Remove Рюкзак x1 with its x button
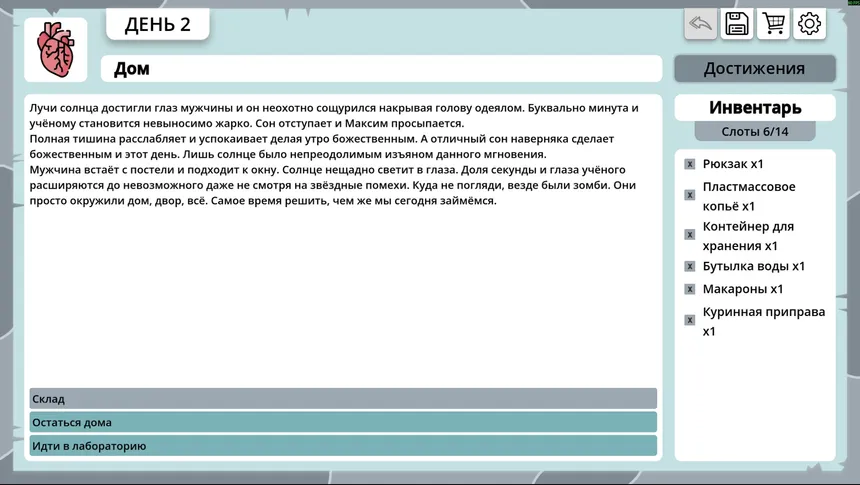This screenshot has width=860, height=485. pyautogui.click(x=690, y=164)
